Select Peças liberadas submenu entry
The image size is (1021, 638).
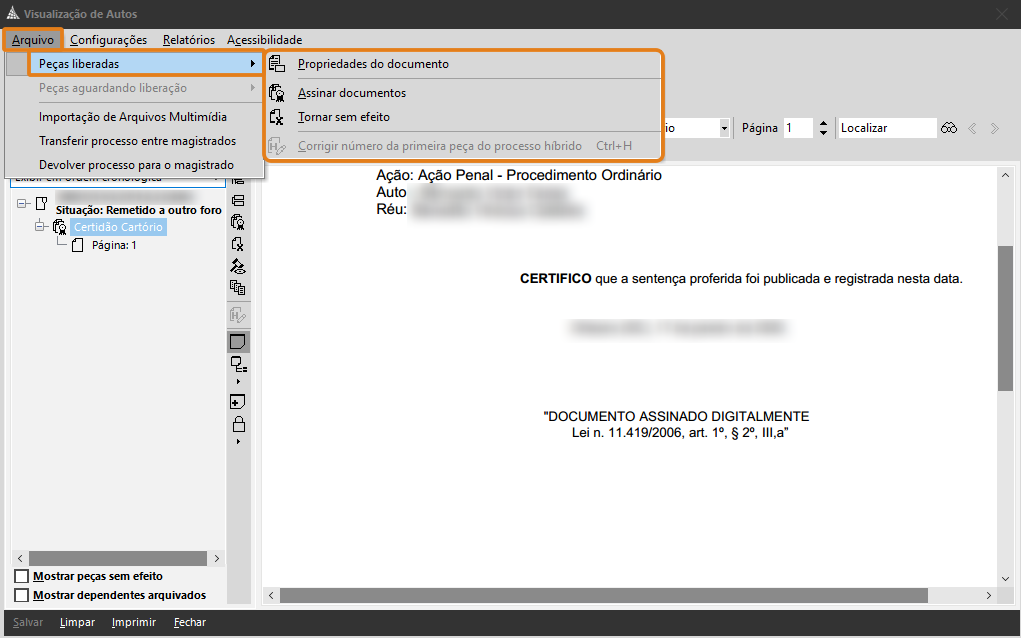tap(146, 64)
